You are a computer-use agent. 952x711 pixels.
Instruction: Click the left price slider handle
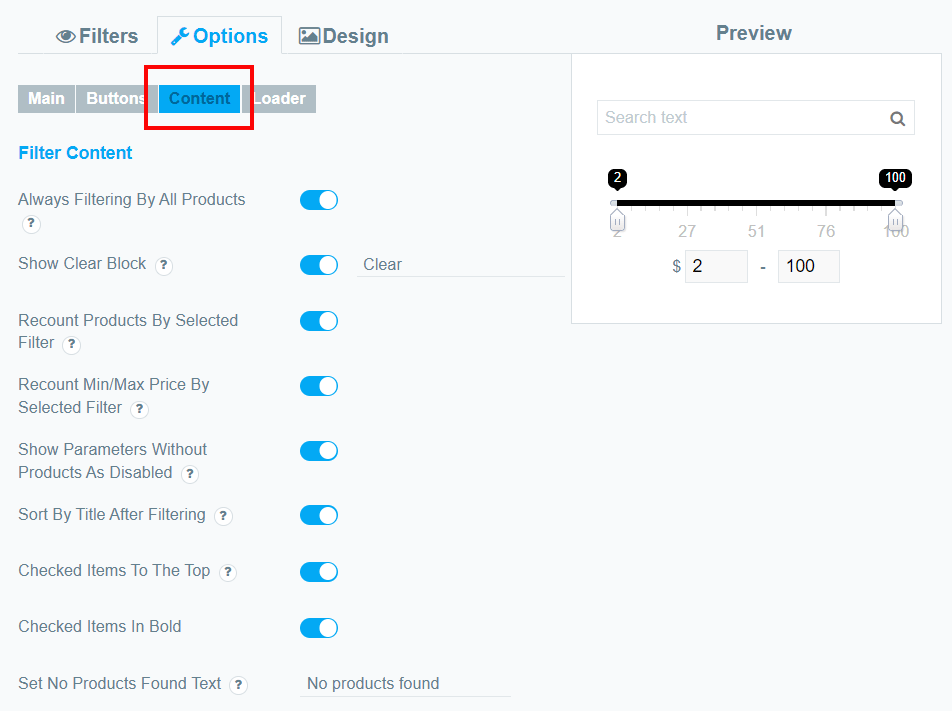point(617,221)
